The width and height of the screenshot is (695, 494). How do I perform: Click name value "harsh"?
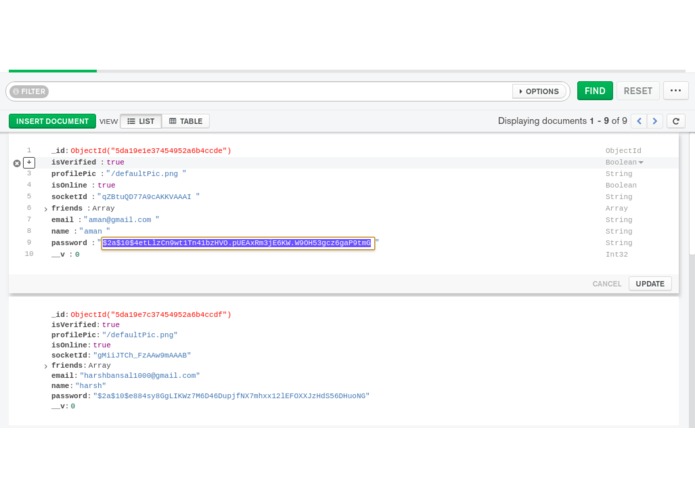90,385
